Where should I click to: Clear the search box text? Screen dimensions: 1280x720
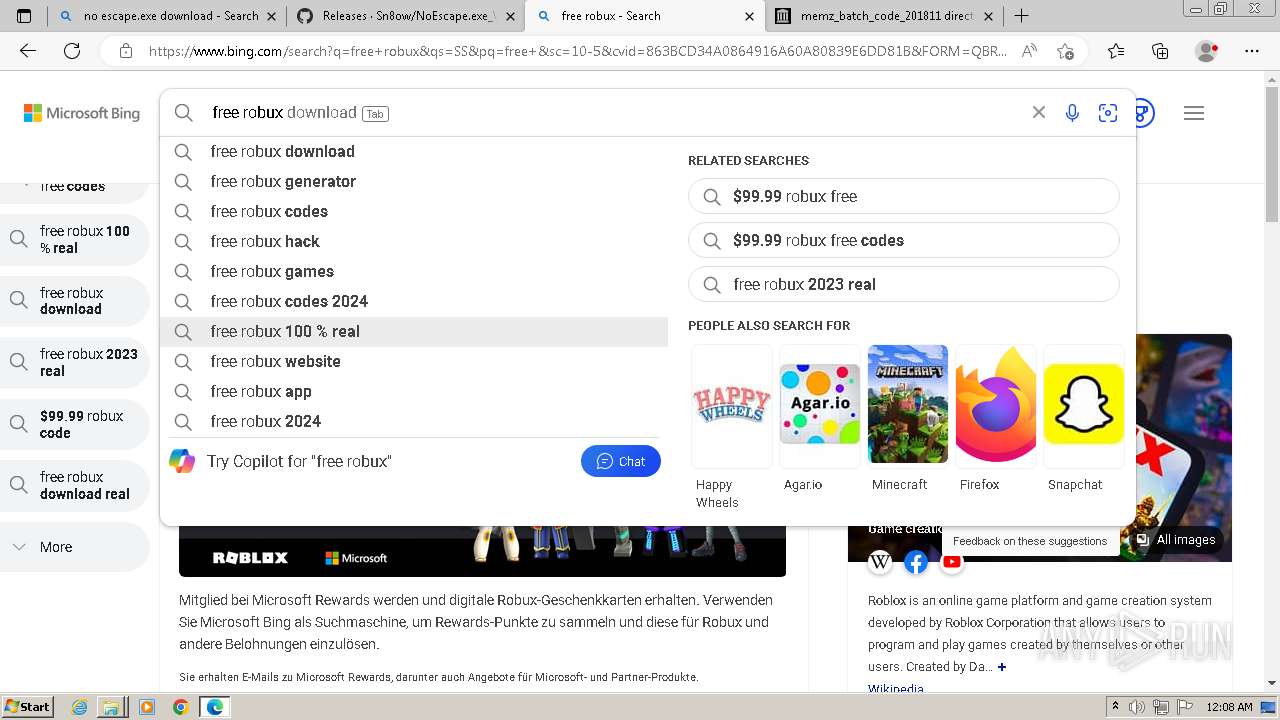click(x=1039, y=113)
